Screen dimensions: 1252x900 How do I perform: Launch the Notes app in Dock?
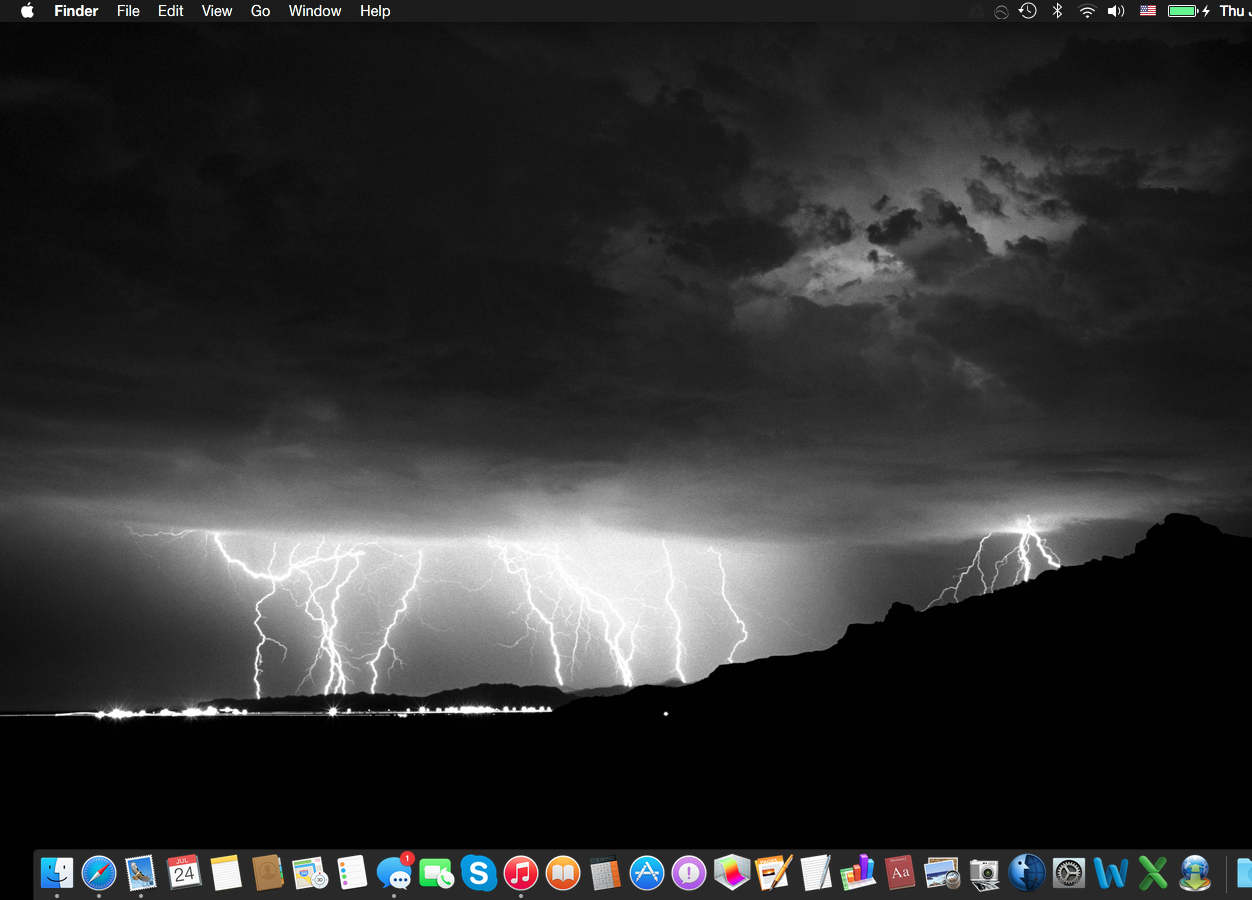click(x=226, y=873)
